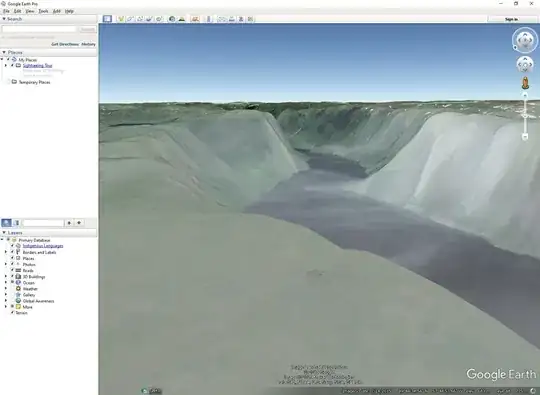Move selected place up with up arrow
Image resolution: width=540 pixels, height=395 pixels.
point(69,223)
